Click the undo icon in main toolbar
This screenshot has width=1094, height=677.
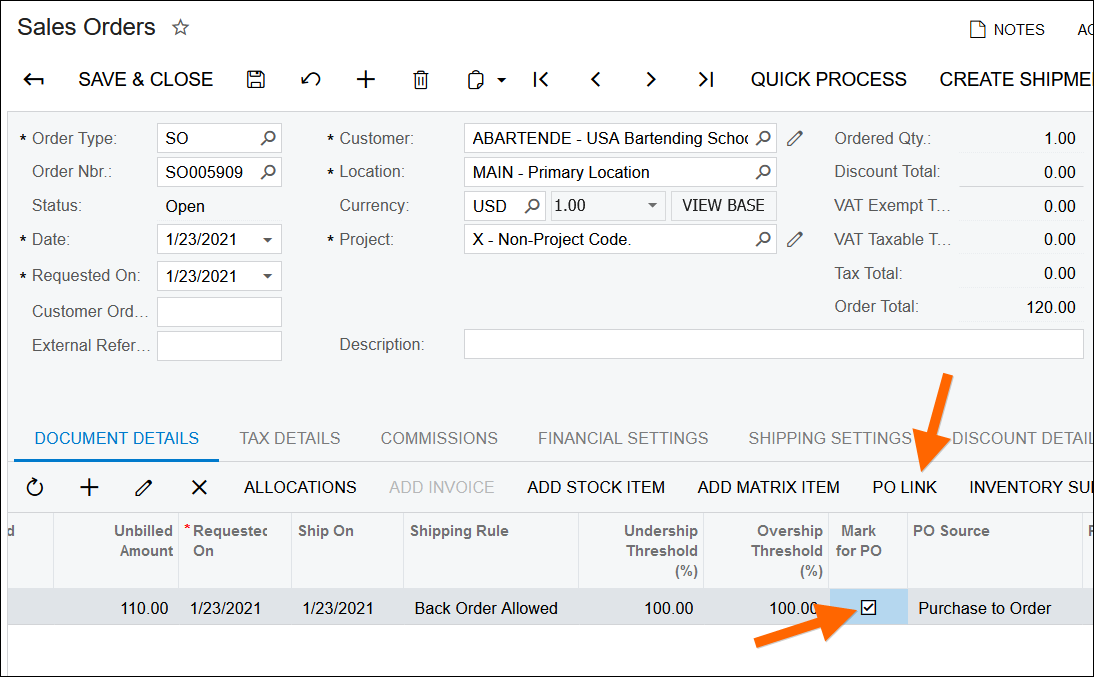pos(311,80)
